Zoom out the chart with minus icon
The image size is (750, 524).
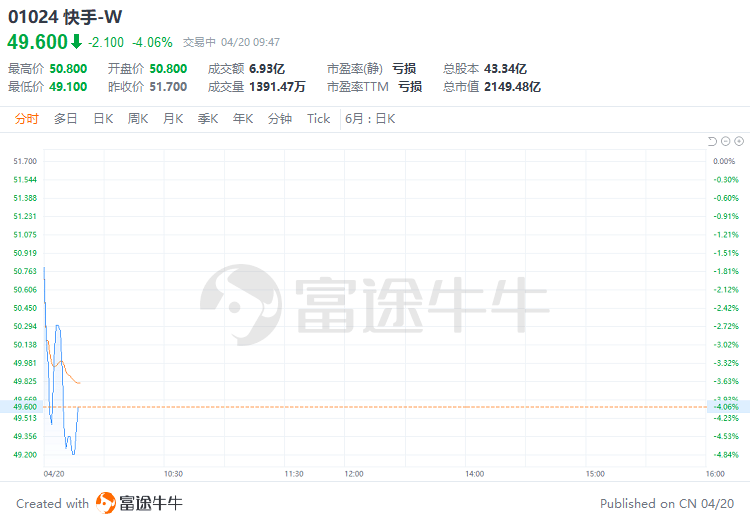point(725,141)
